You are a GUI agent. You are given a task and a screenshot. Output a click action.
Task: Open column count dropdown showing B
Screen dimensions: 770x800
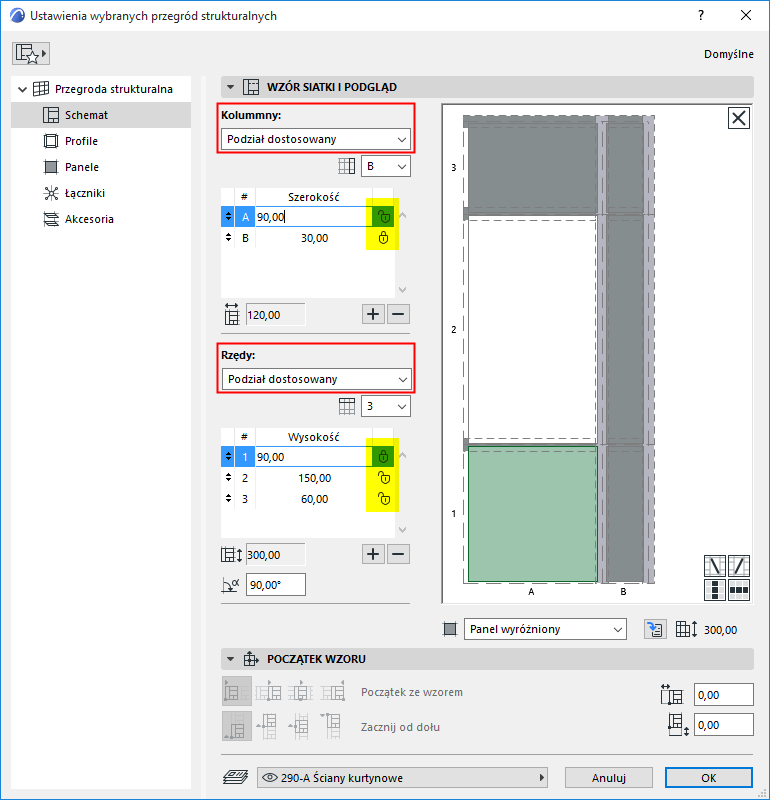(x=386, y=166)
